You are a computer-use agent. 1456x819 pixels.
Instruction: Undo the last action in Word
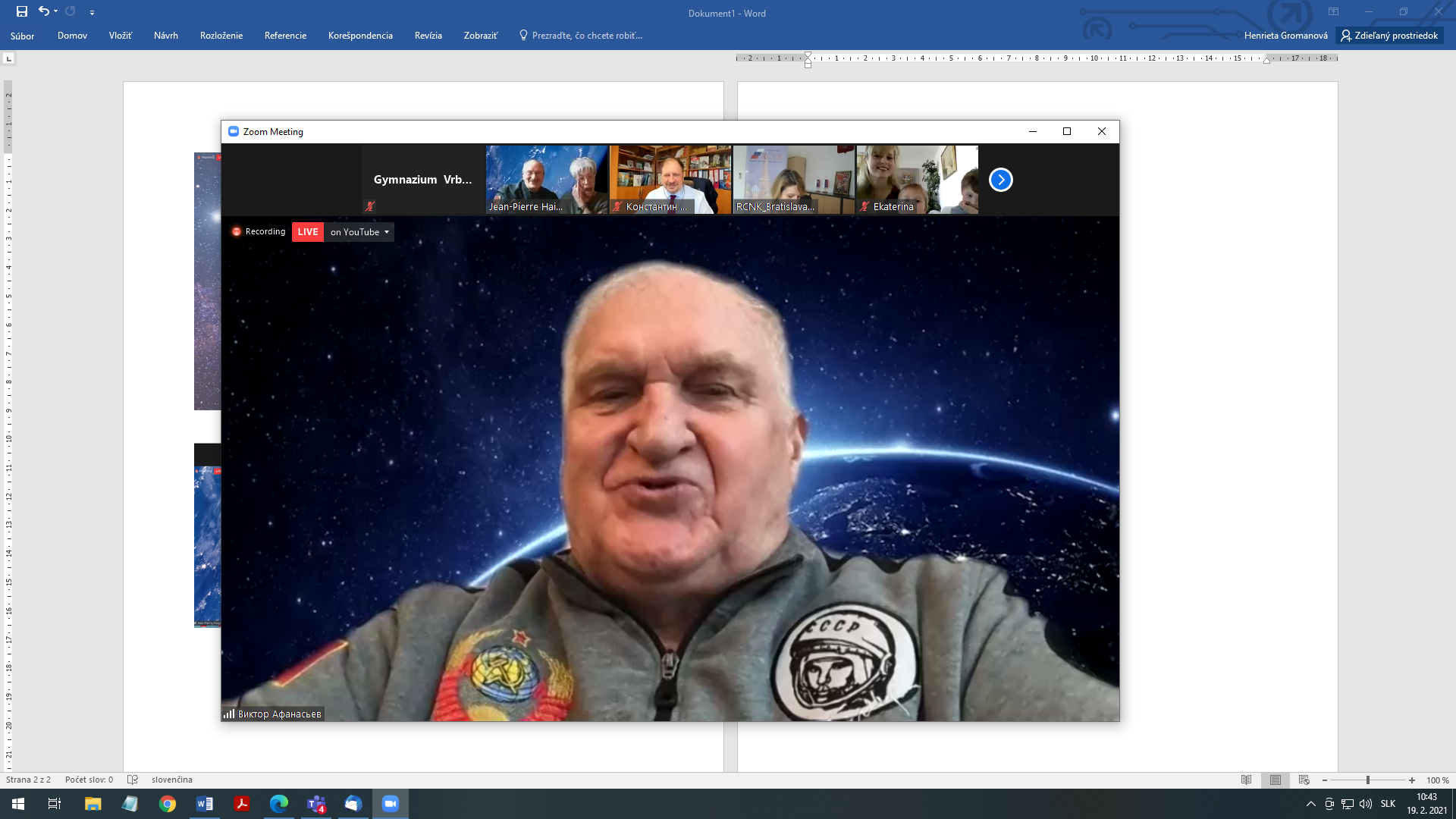44,11
